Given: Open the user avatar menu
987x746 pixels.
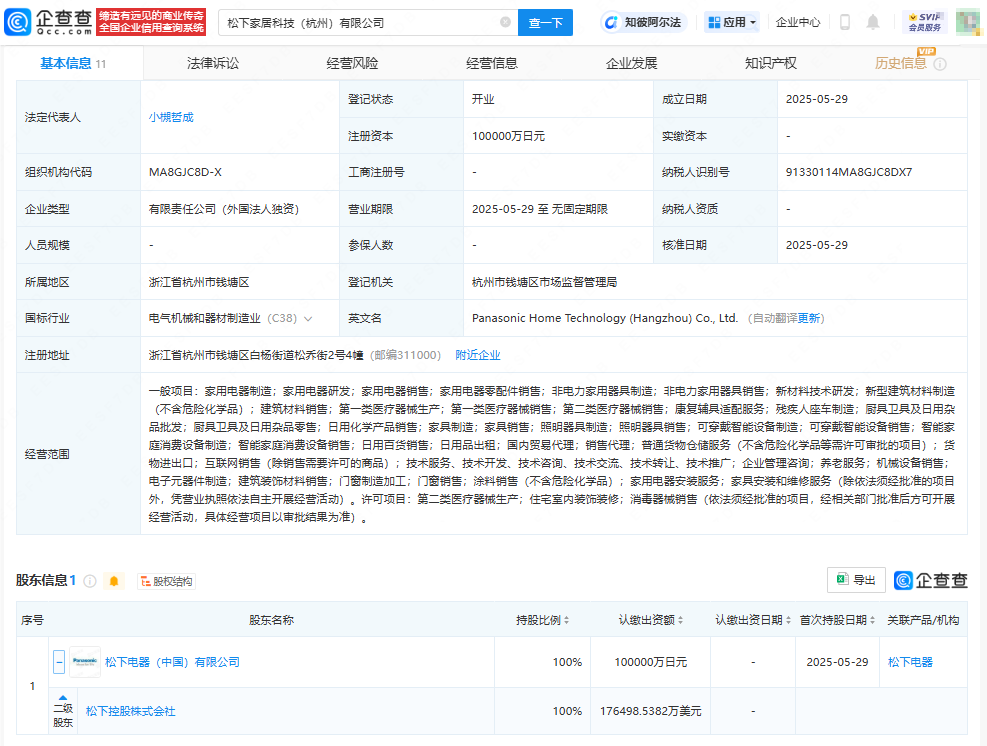Looking at the screenshot, I should click(967, 22).
